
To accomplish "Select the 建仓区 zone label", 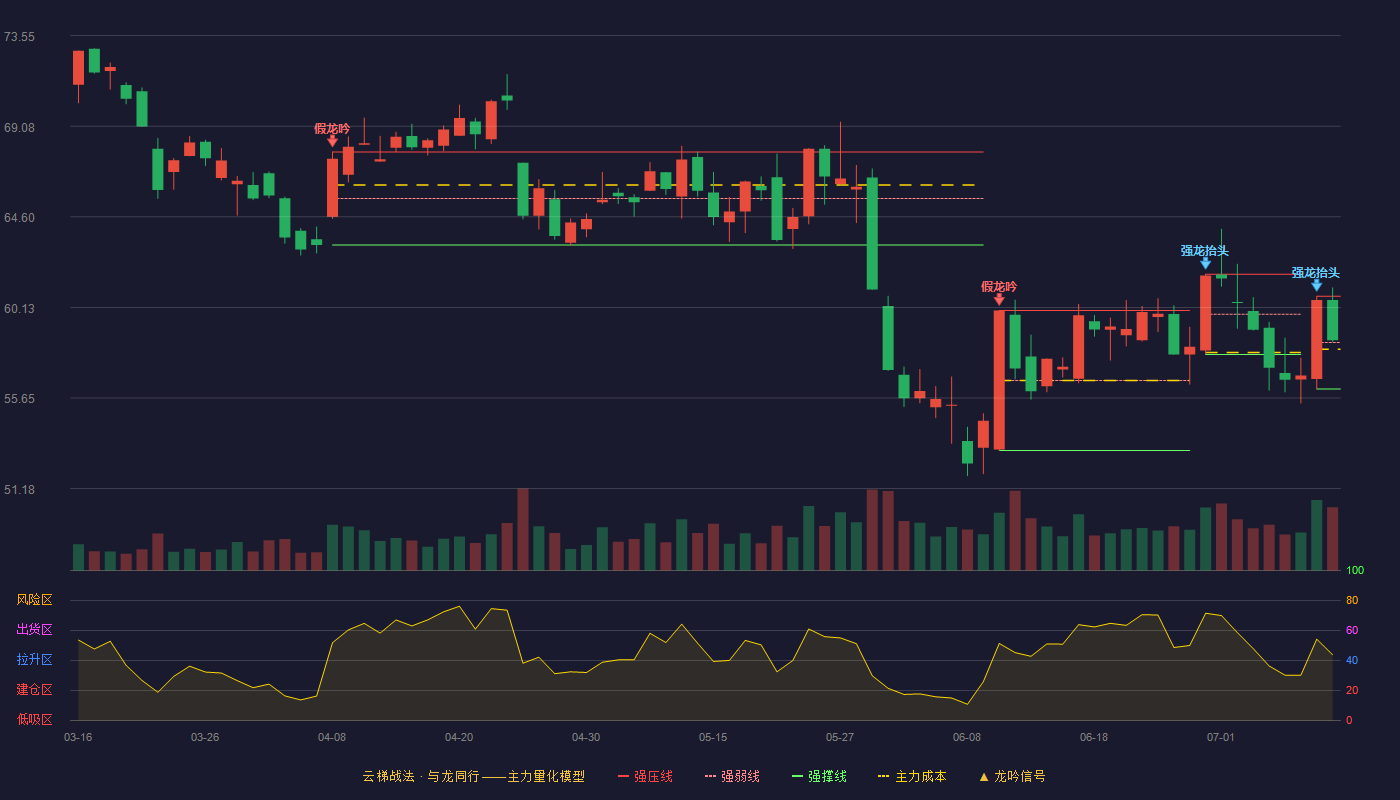I will click(x=34, y=690).
